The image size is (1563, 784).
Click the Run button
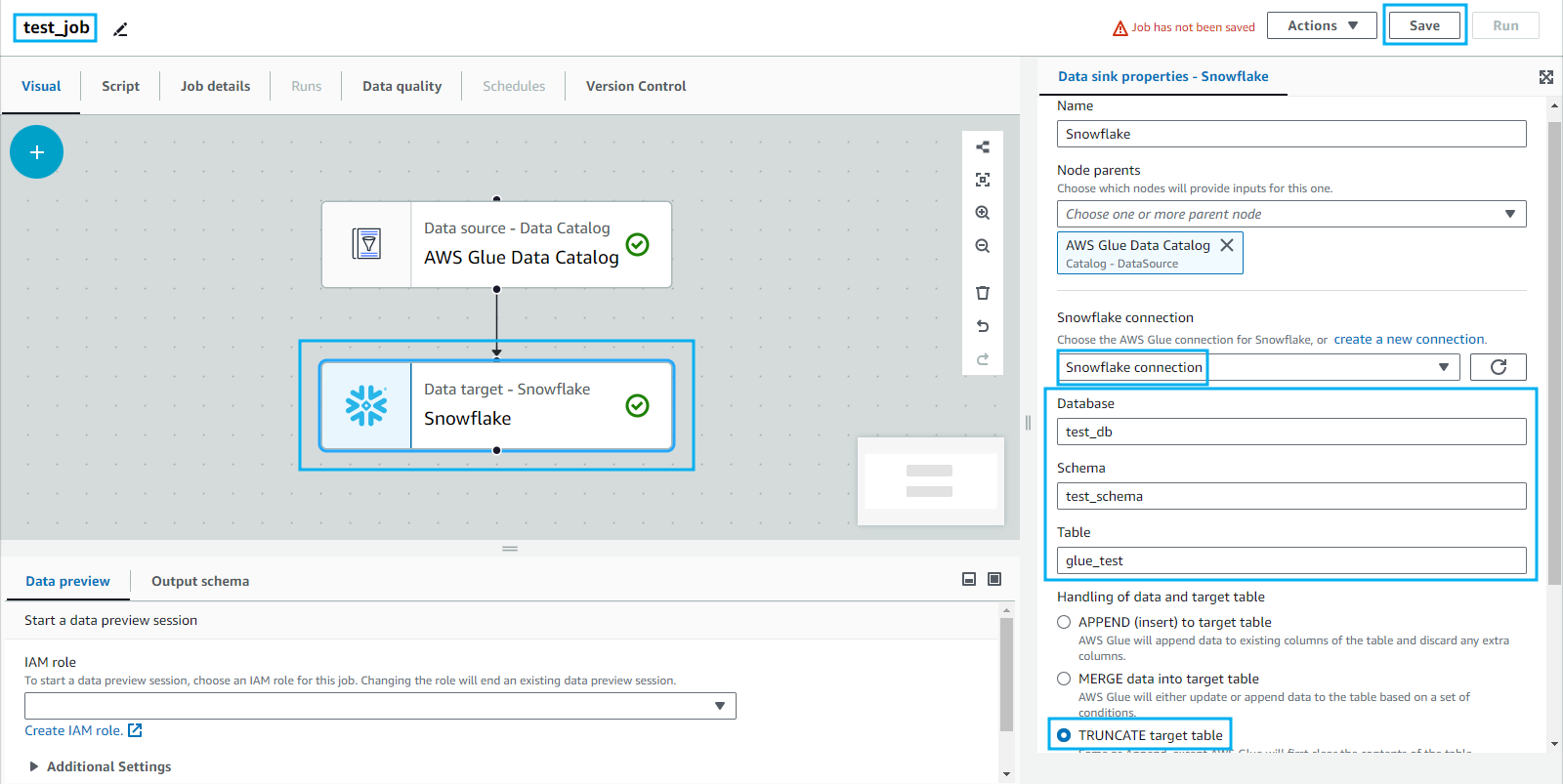tap(1505, 25)
